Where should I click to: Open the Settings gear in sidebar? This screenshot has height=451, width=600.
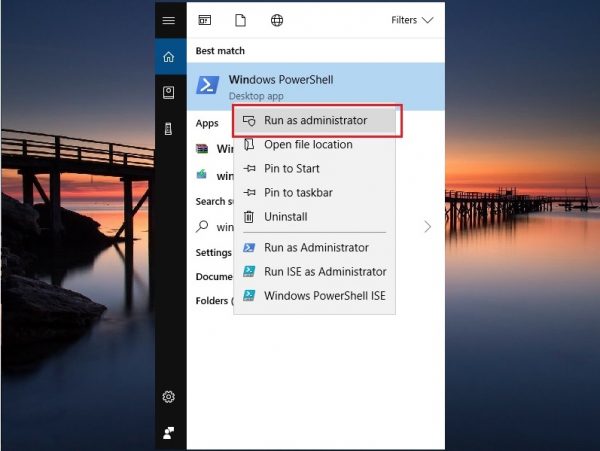click(x=169, y=397)
